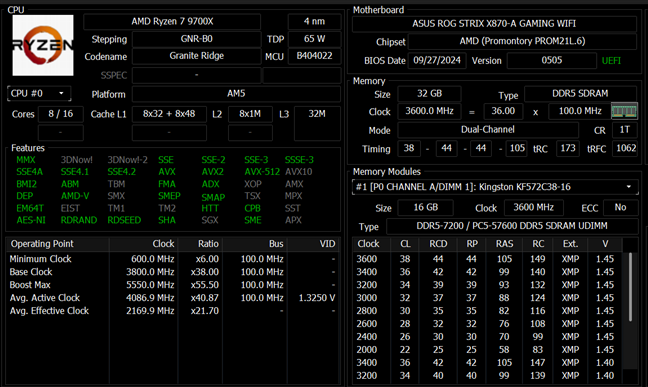648x387 pixels.
Task: Click the CL column header in timings table
Action: tap(405, 244)
